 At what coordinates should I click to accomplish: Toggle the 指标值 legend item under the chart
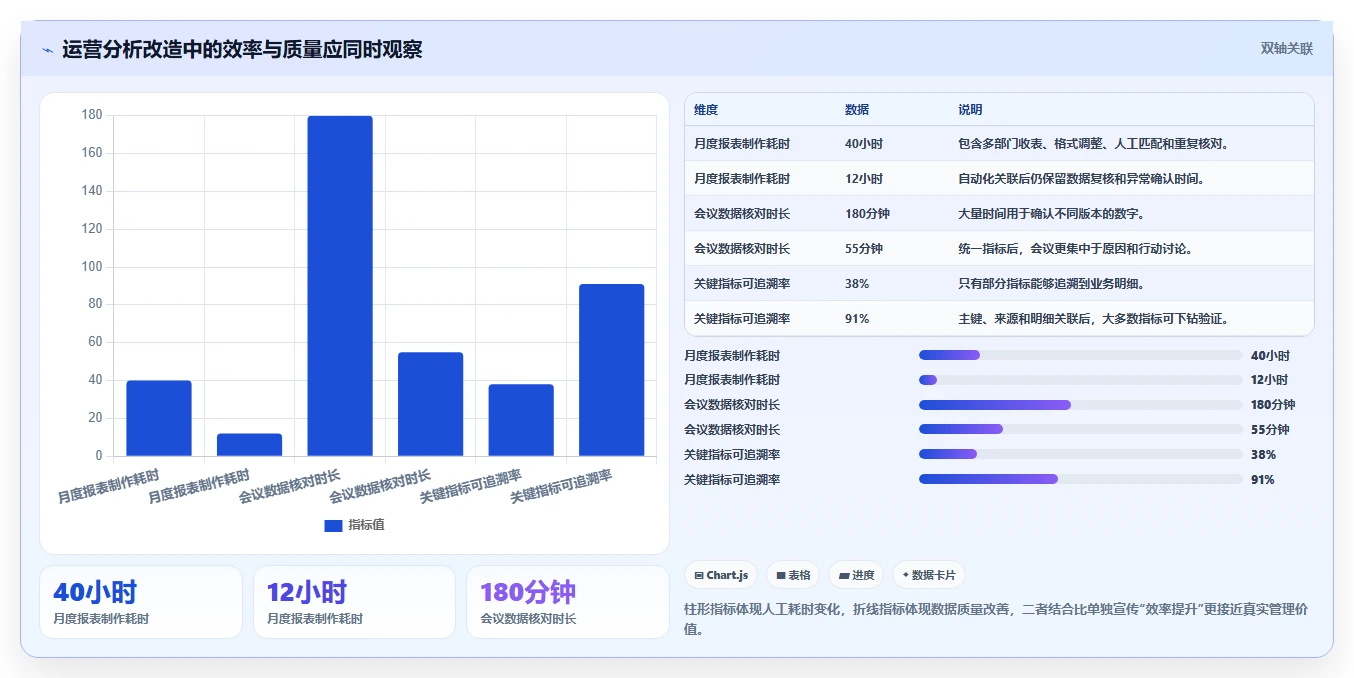point(354,525)
